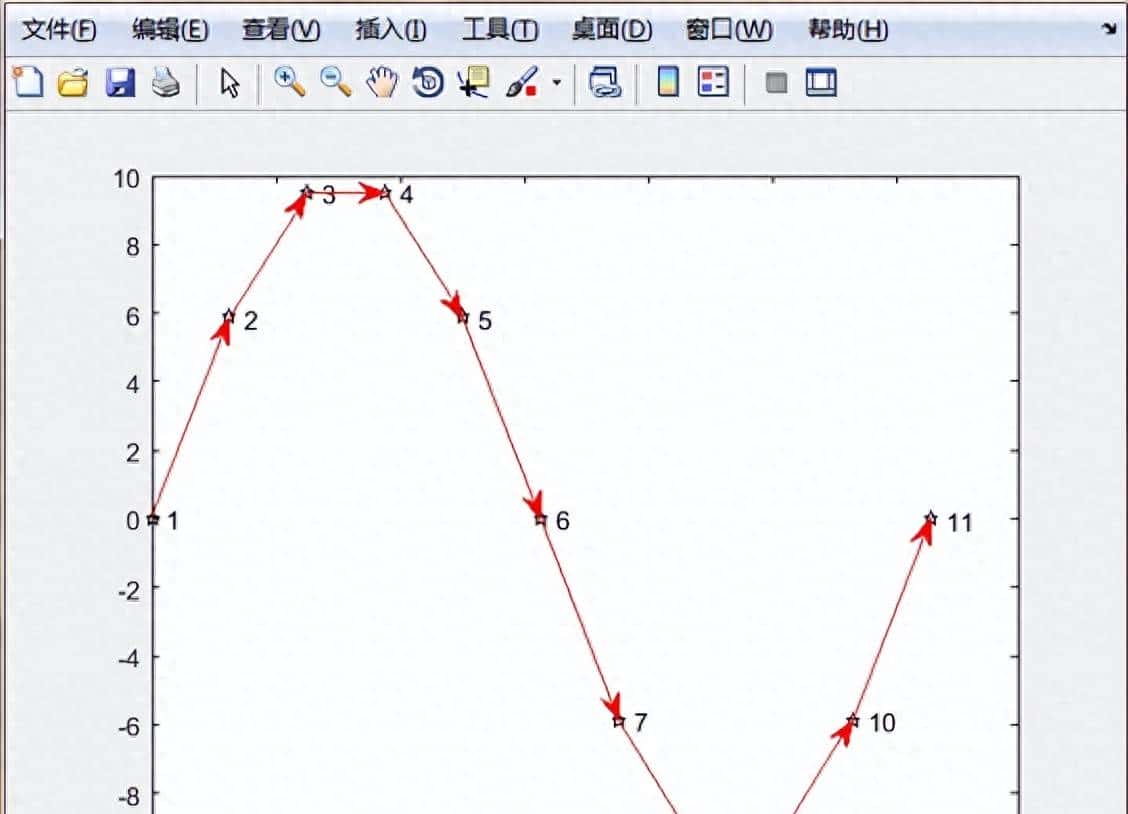Viewport: 1128px width, 814px height.
Task: Print the figure with the printer icon
Action: coord(165,83)
